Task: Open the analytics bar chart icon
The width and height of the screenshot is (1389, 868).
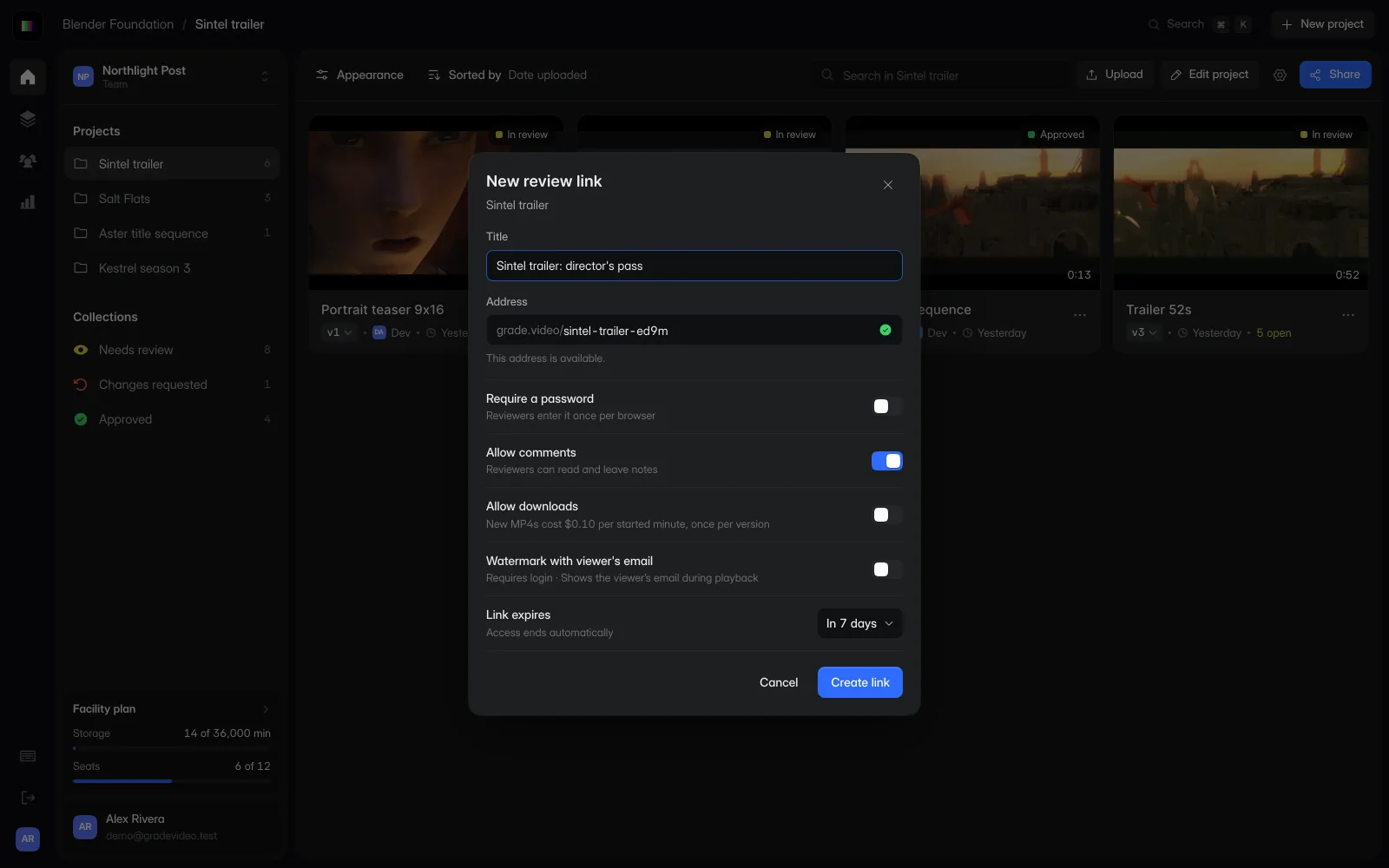Action: [28, 202]
